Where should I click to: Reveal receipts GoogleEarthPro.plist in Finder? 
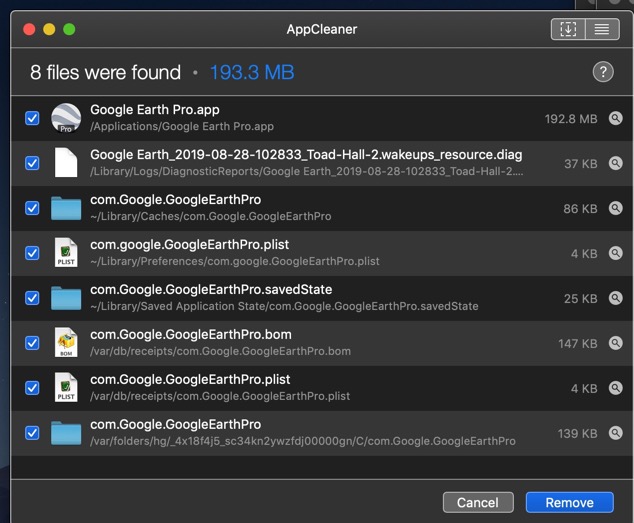tap(615, 388)
